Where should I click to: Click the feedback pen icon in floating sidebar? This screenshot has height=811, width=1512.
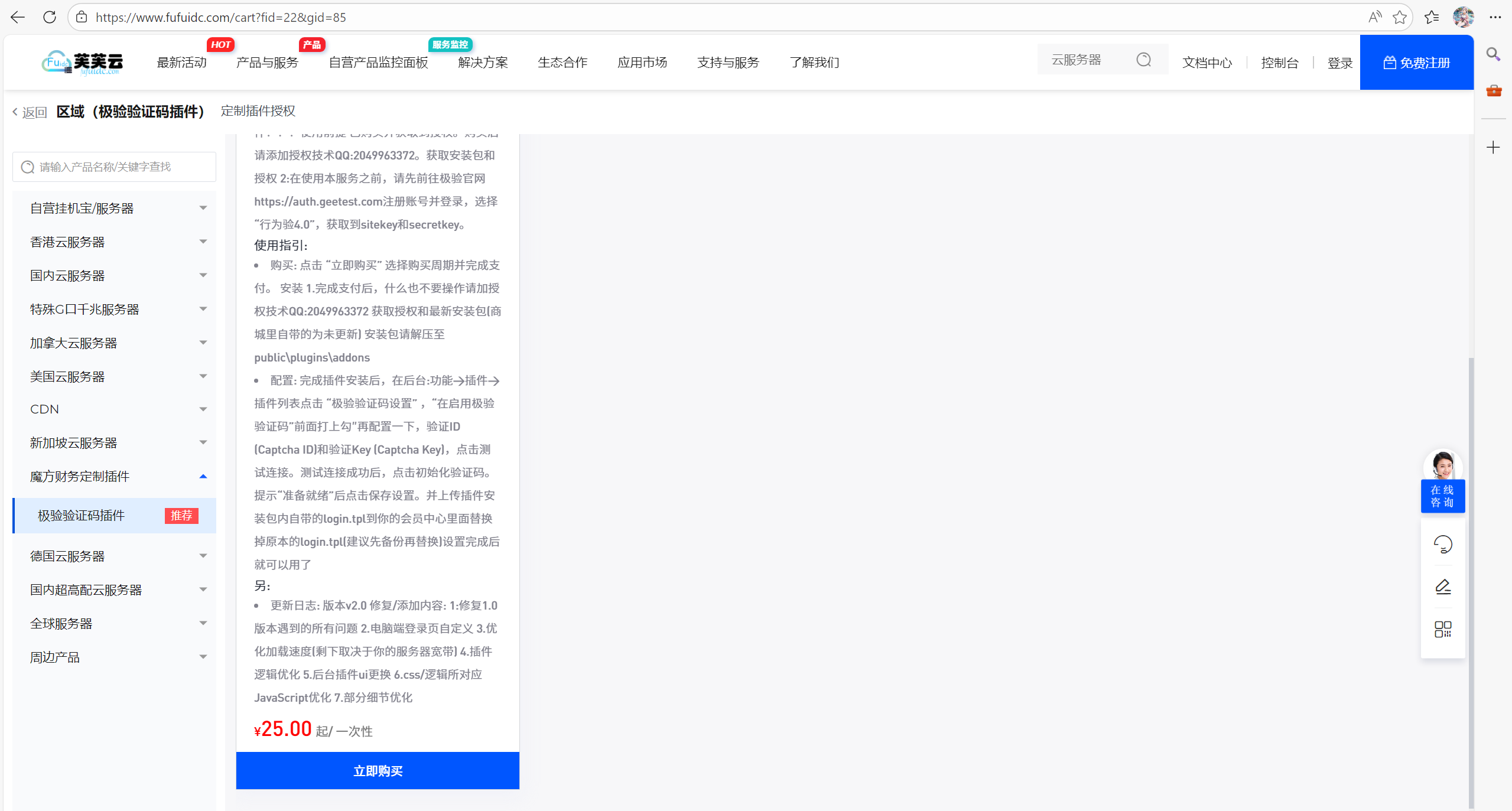[x=1442, y=586]
